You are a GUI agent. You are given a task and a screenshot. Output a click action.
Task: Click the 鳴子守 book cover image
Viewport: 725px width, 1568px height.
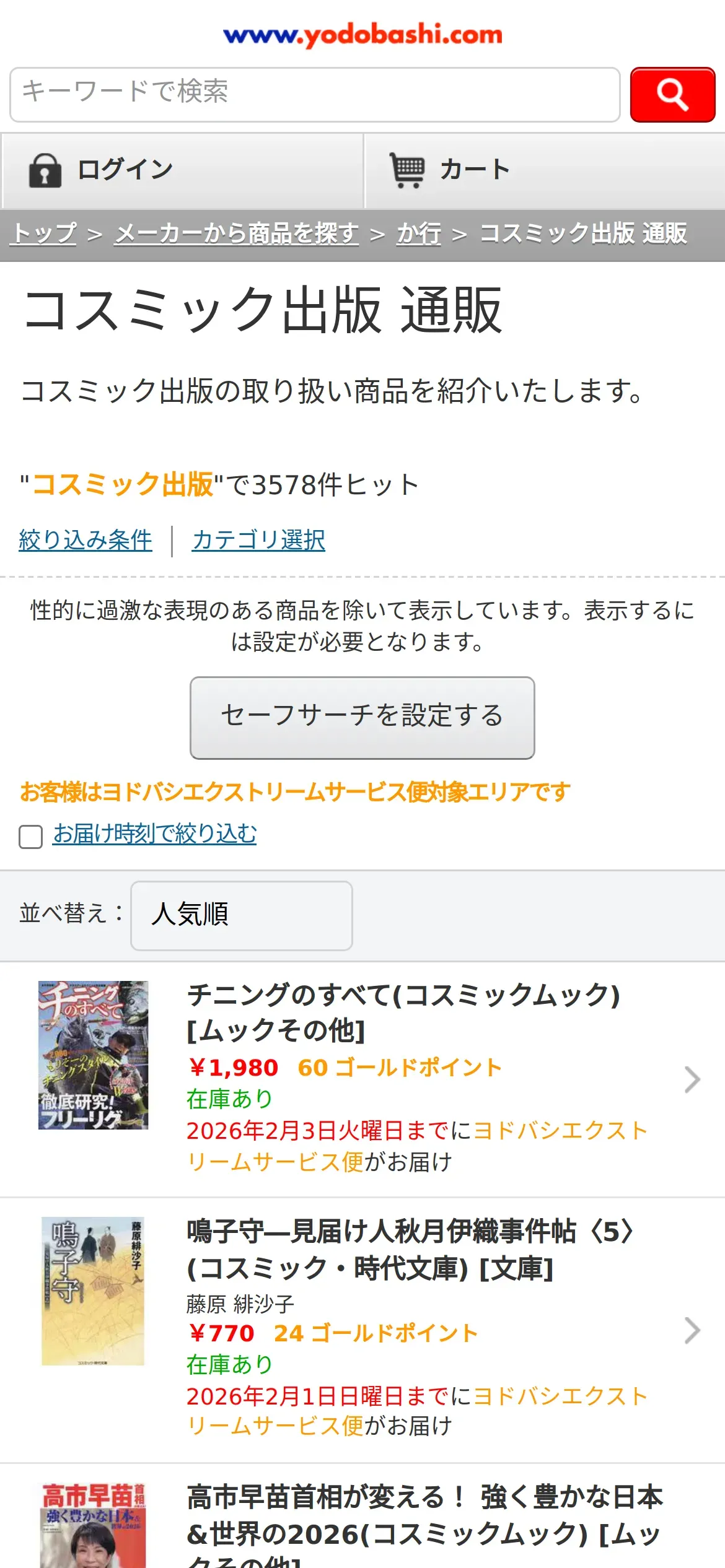[x=93, y=1291]
